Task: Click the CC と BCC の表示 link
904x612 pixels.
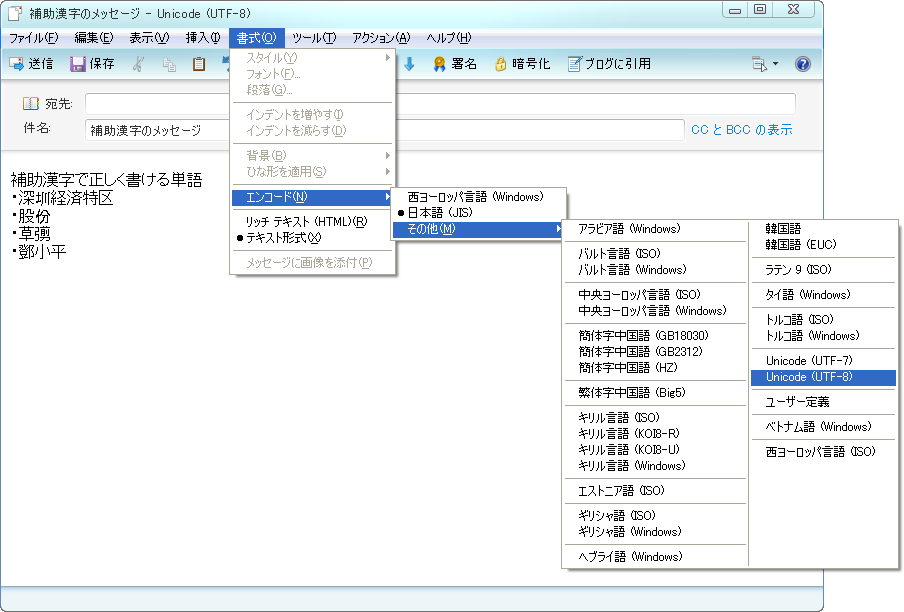Action: 741,130
